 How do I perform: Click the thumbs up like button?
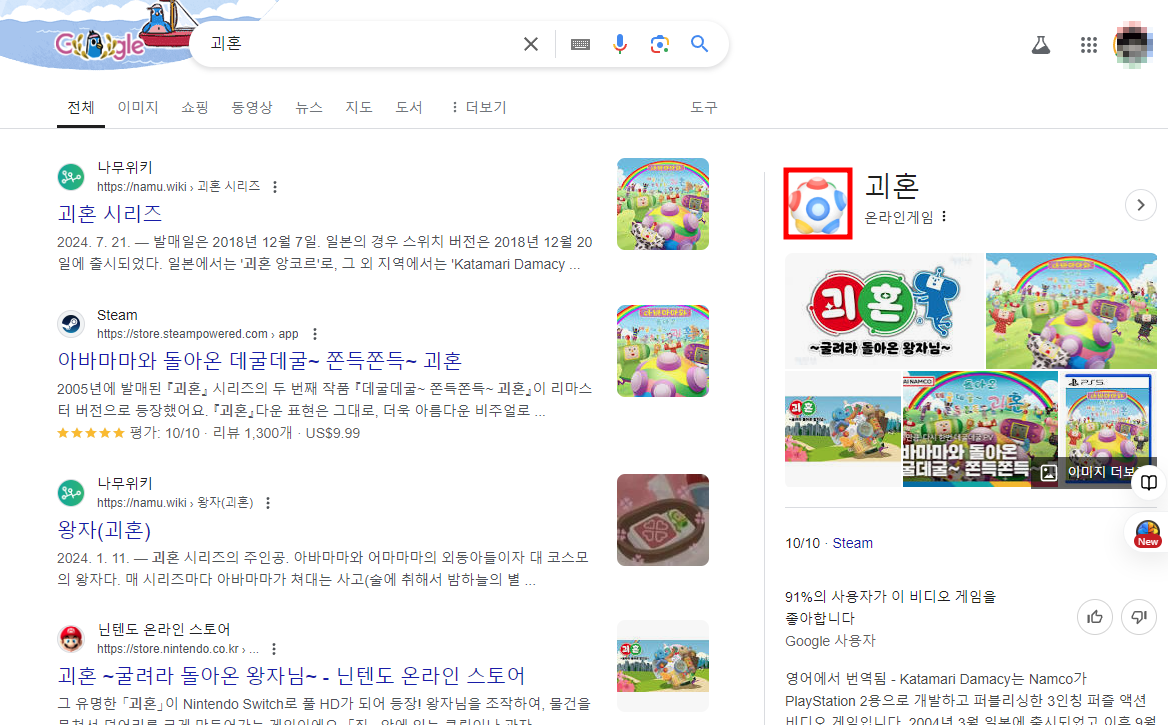coord(1095,617)
